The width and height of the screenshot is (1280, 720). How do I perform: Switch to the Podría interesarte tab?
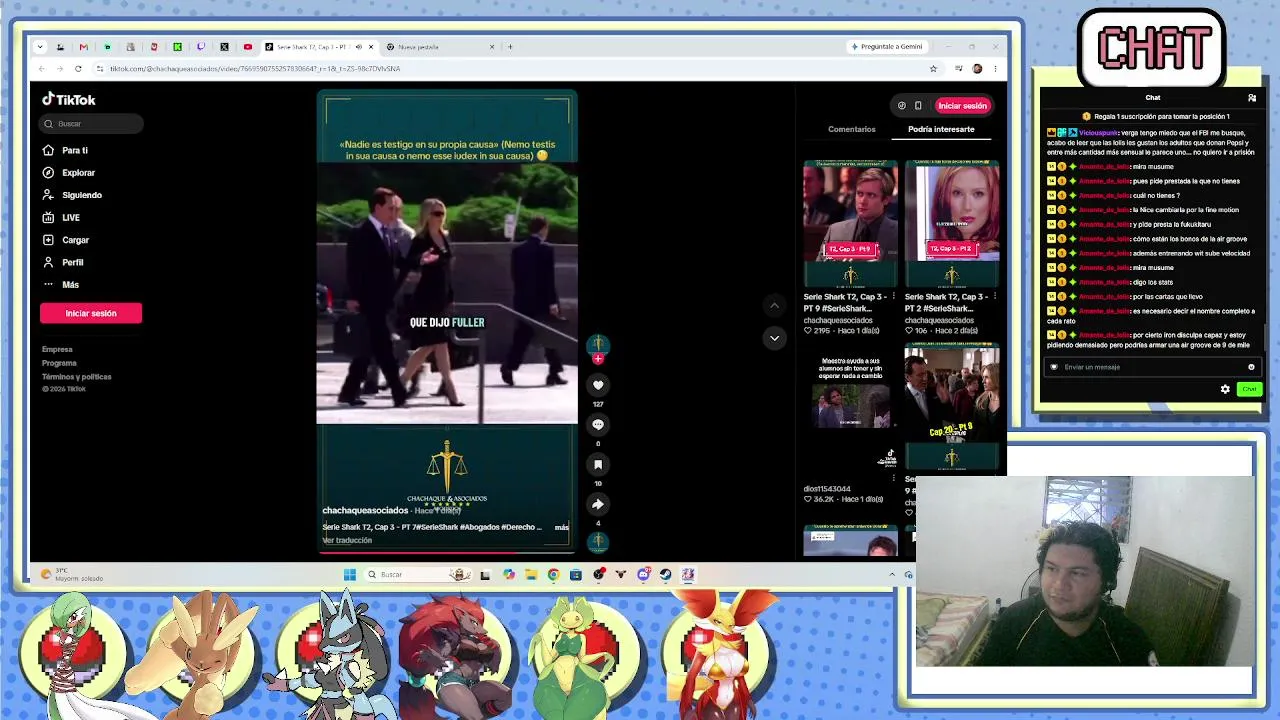point(941,129)
